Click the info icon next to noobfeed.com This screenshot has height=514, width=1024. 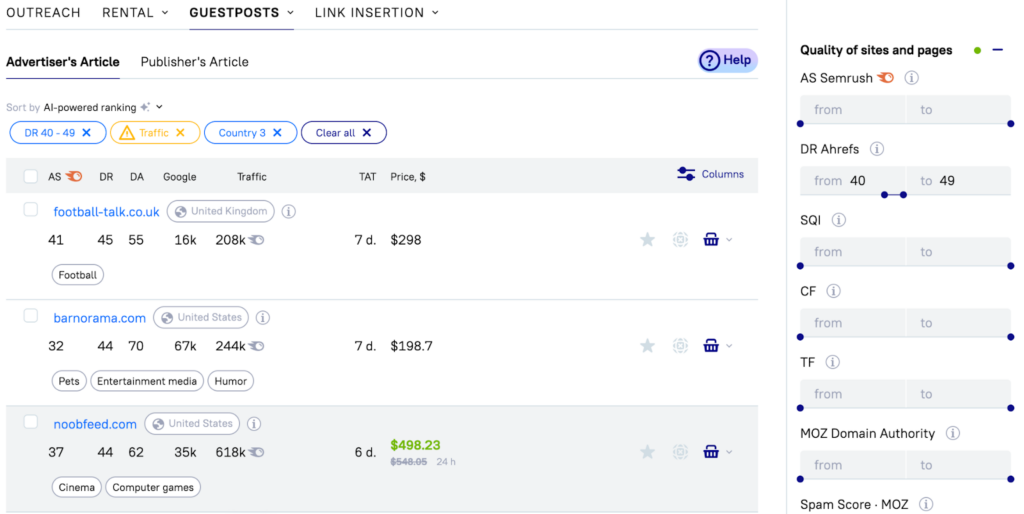[x=254, y=424]
